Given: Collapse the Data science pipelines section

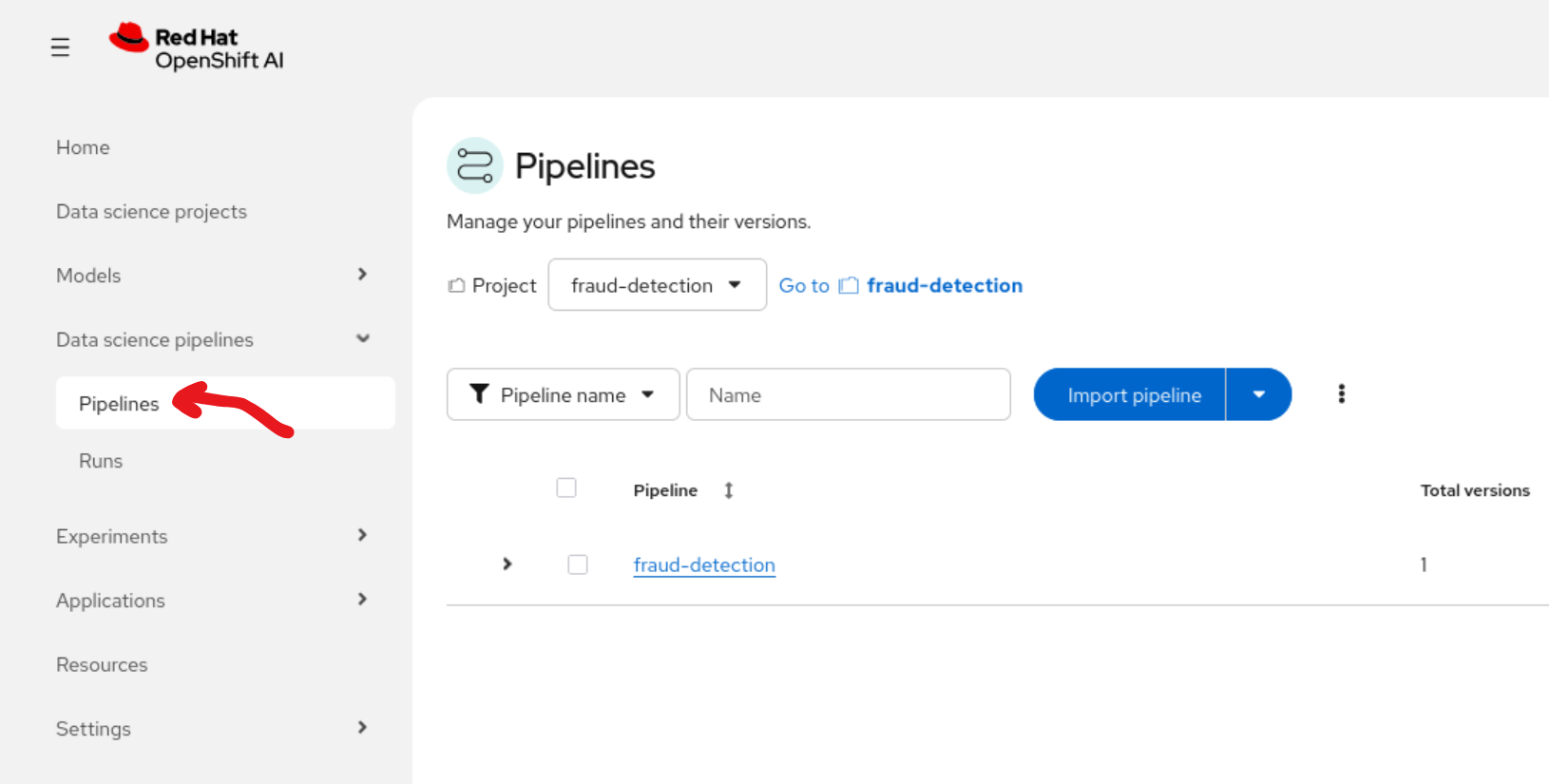Looking at the screenshot, I should [362, 339].
